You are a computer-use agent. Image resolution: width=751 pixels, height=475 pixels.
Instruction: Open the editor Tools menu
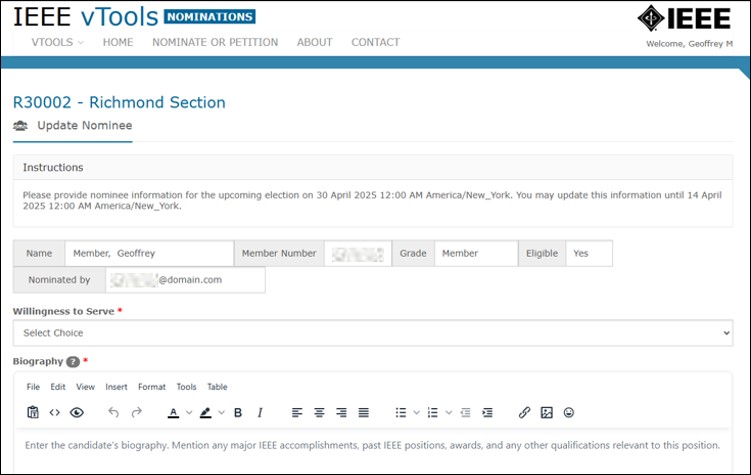pyautogui.click(x=186, y=387)
